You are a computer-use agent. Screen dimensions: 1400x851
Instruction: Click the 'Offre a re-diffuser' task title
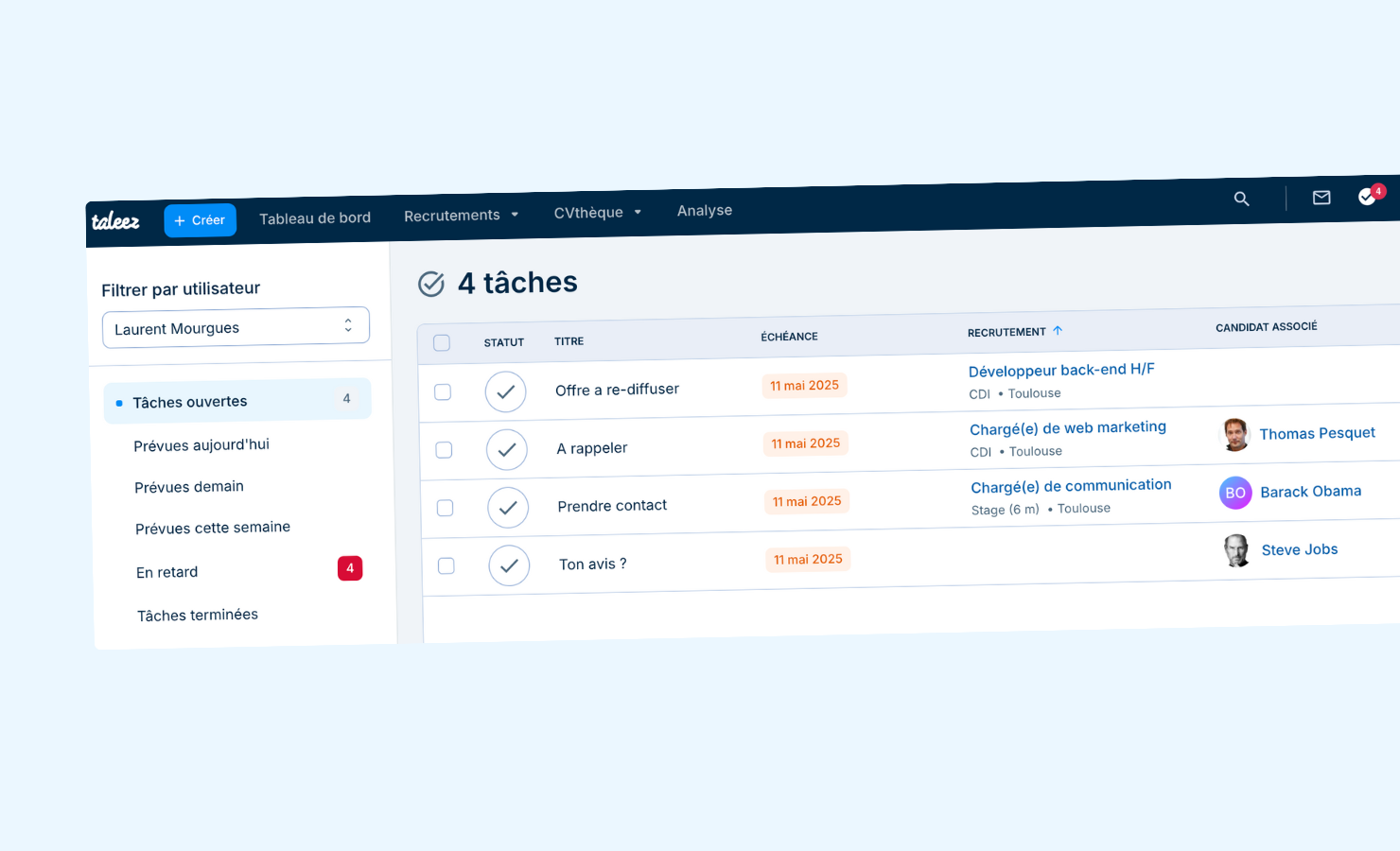point(617,390)
